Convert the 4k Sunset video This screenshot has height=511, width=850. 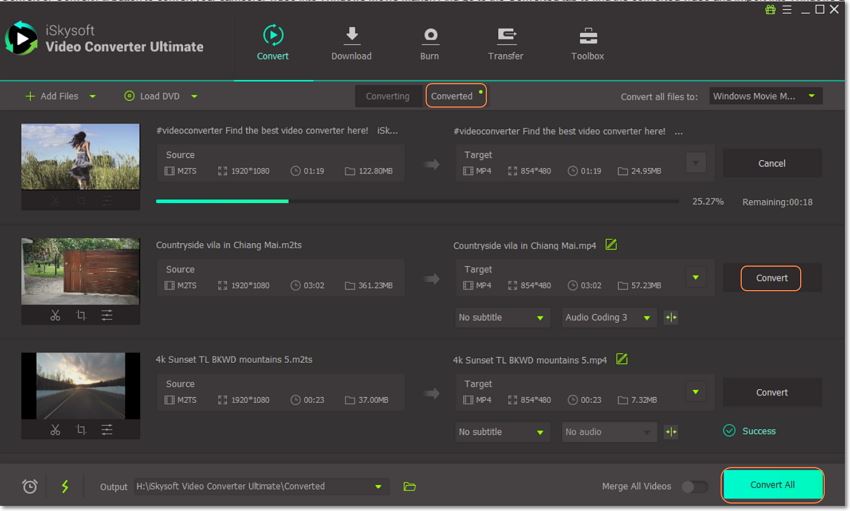click(771, 392)
